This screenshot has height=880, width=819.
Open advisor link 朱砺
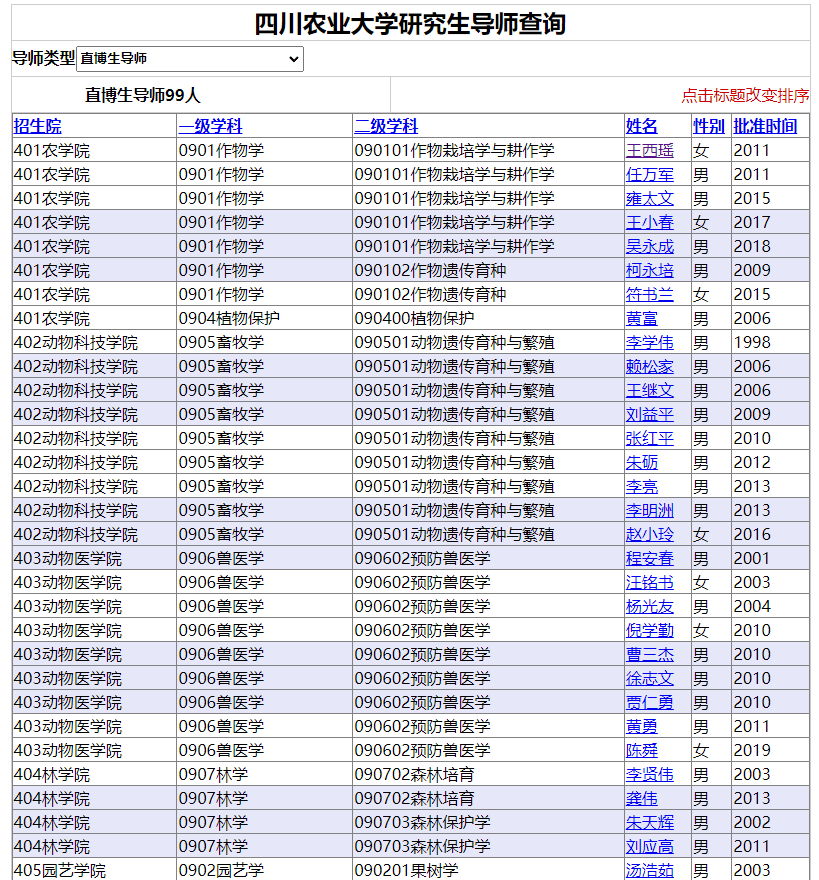click(642, 462)
